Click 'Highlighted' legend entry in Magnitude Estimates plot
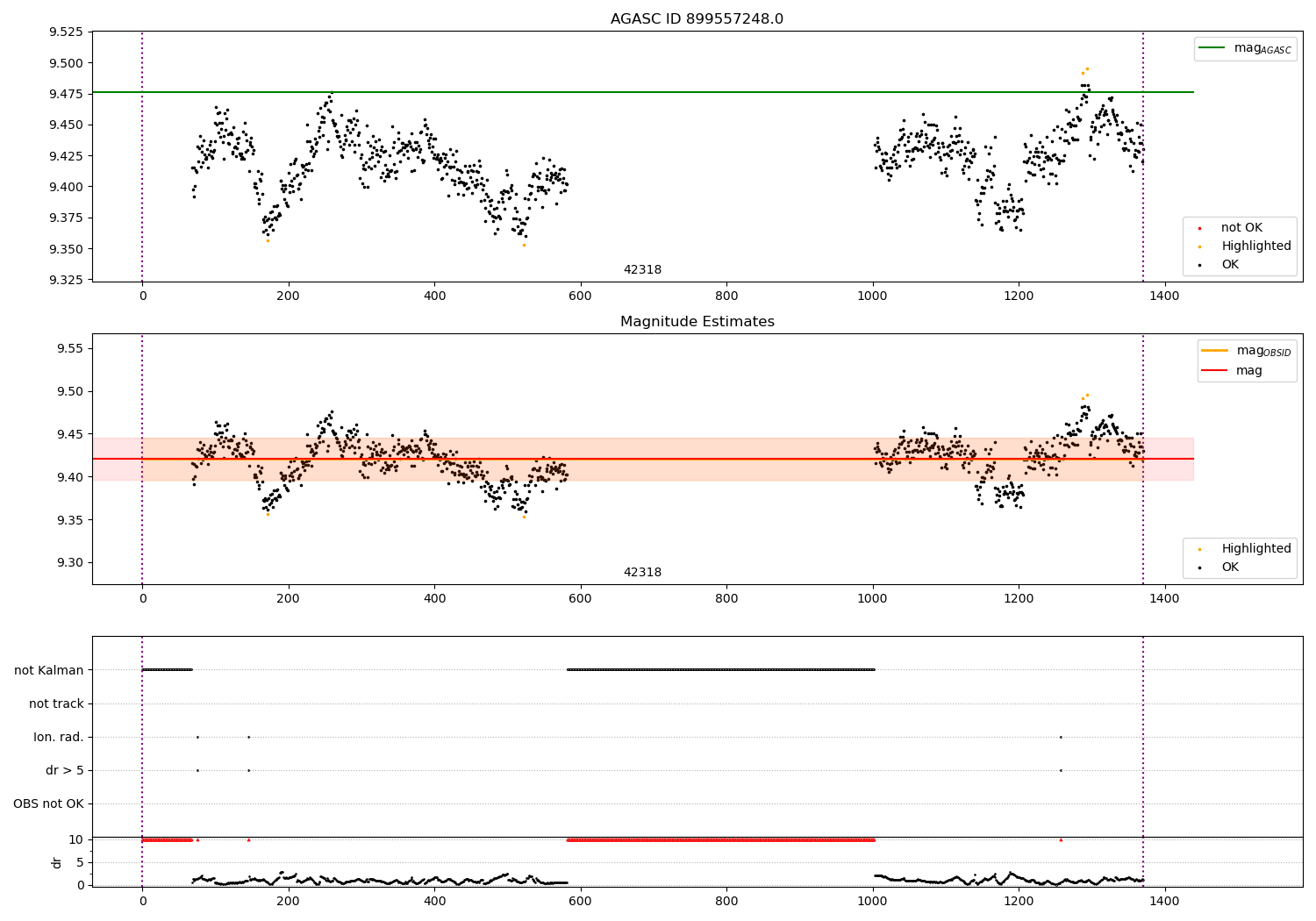 pyautogui.click(x=1256, y=549)
